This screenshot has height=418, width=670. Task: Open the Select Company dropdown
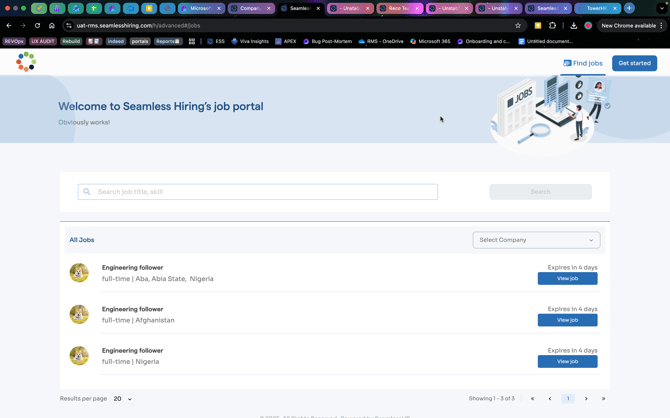point(536,240)
